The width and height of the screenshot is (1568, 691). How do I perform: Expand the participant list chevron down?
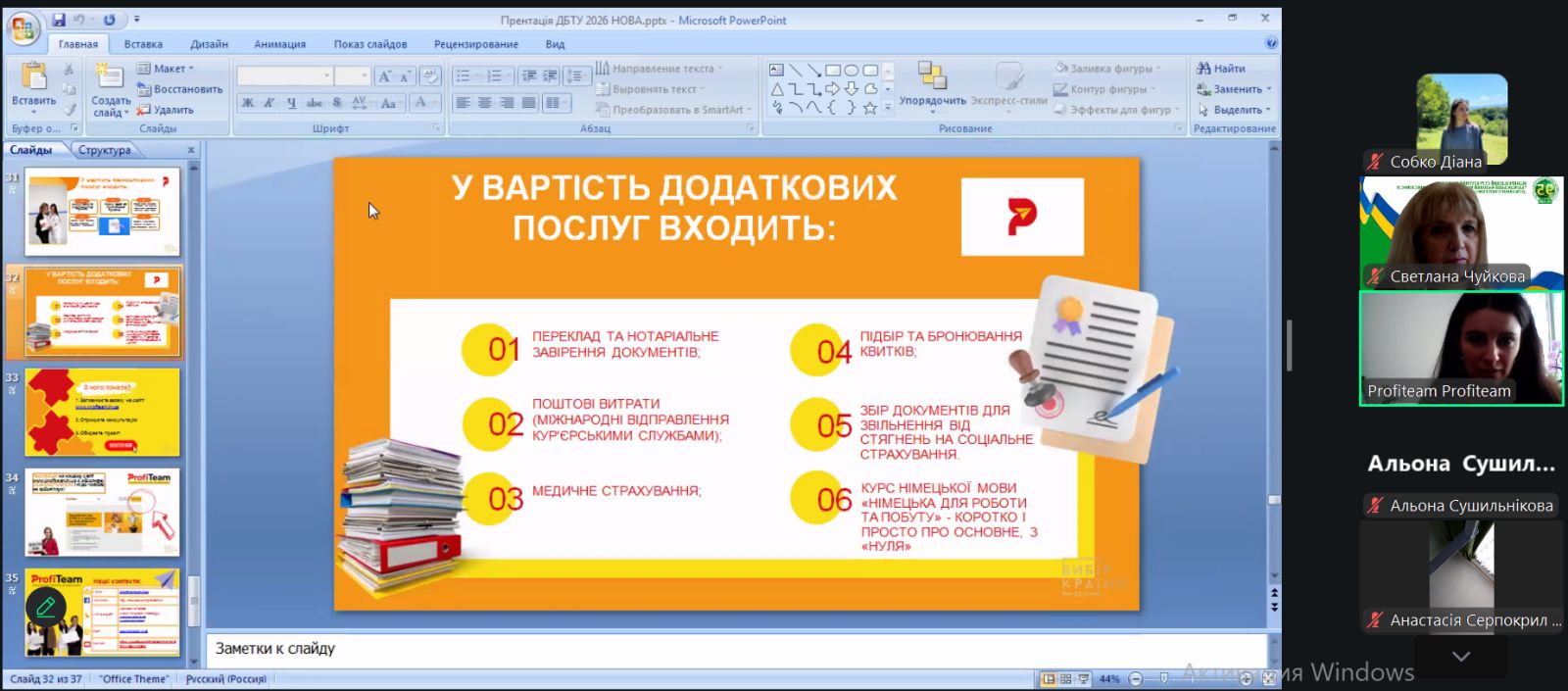tap(1461, 657)
